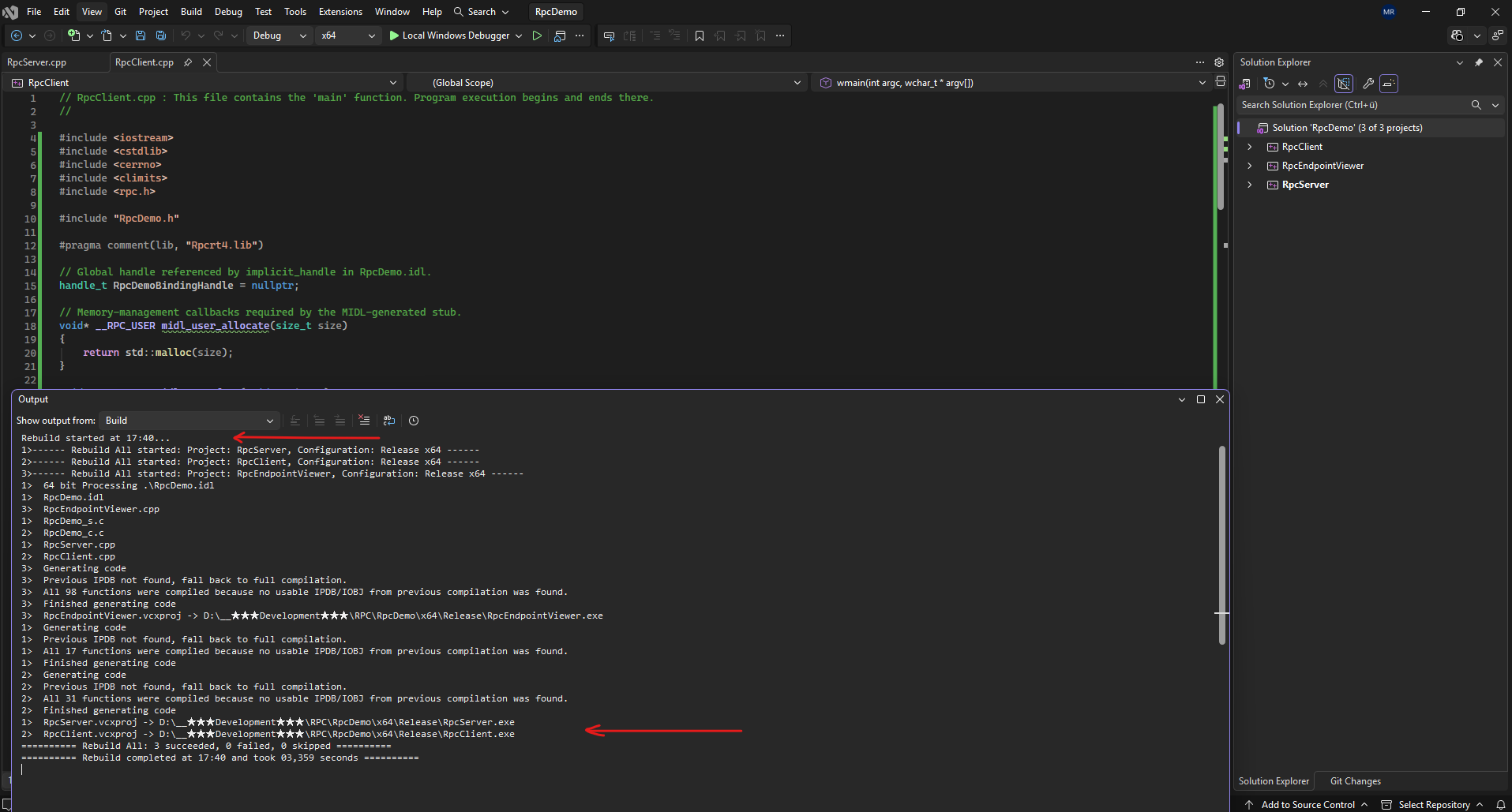Click the editor settings gear icon
Viewport: 1512px width, 812px height.
pyautogui.click(x=1219, y=62)
